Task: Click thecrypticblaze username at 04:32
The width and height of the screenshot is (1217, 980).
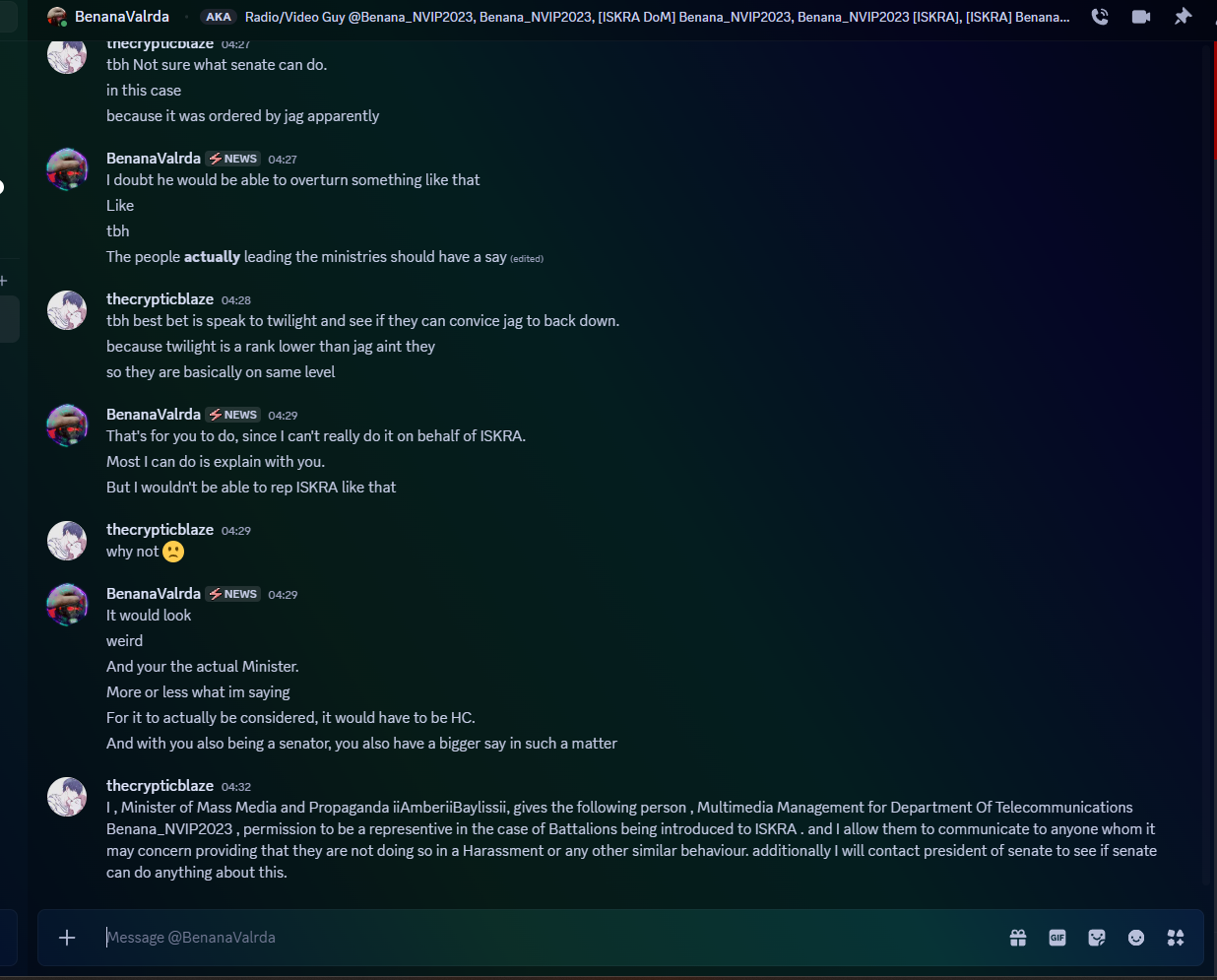Action: point(160,786)
